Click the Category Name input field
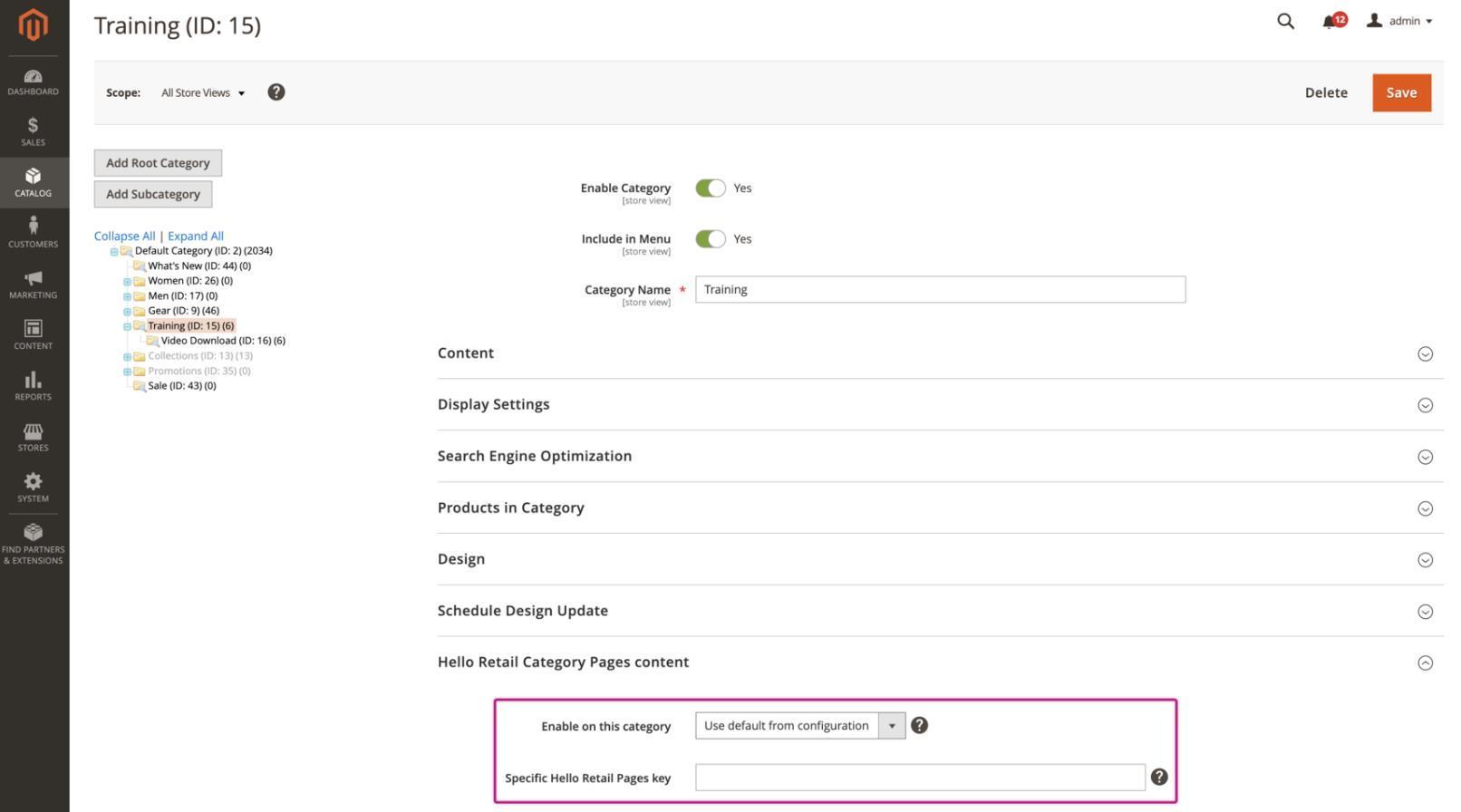This screenshot has width=1461, height=812. pos(939,289)
